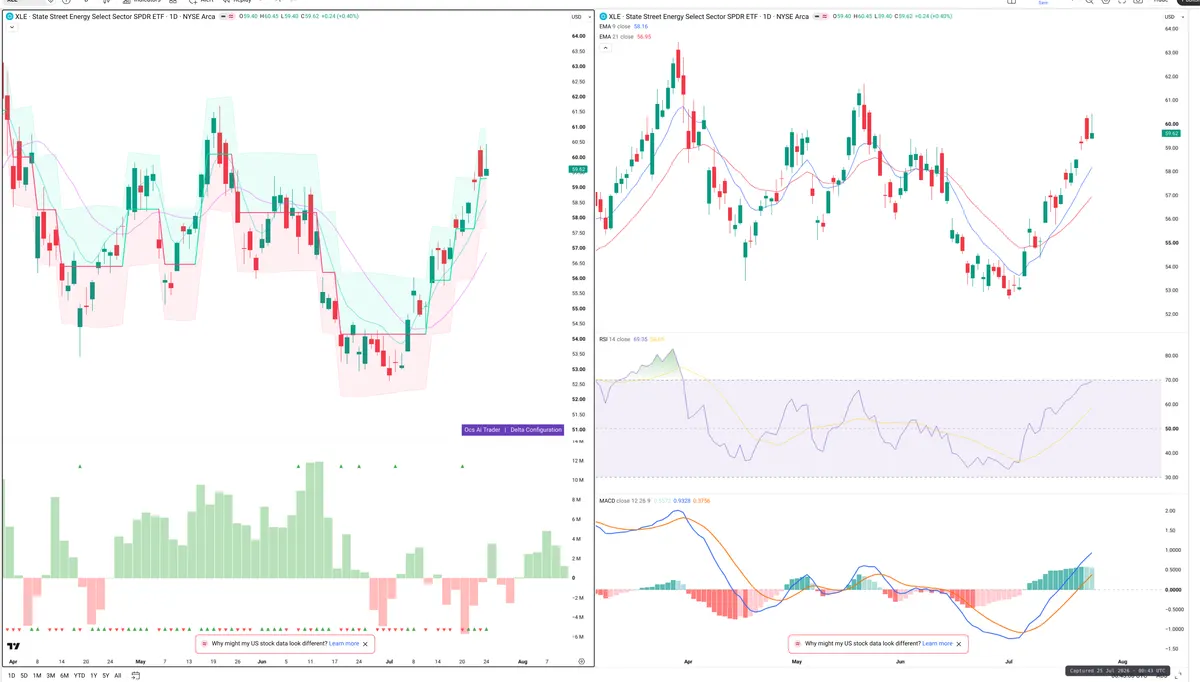The height and width of the screenshot is (682, 1200).
Task: Select the 6M date range
Action: (x=64, y=676)
